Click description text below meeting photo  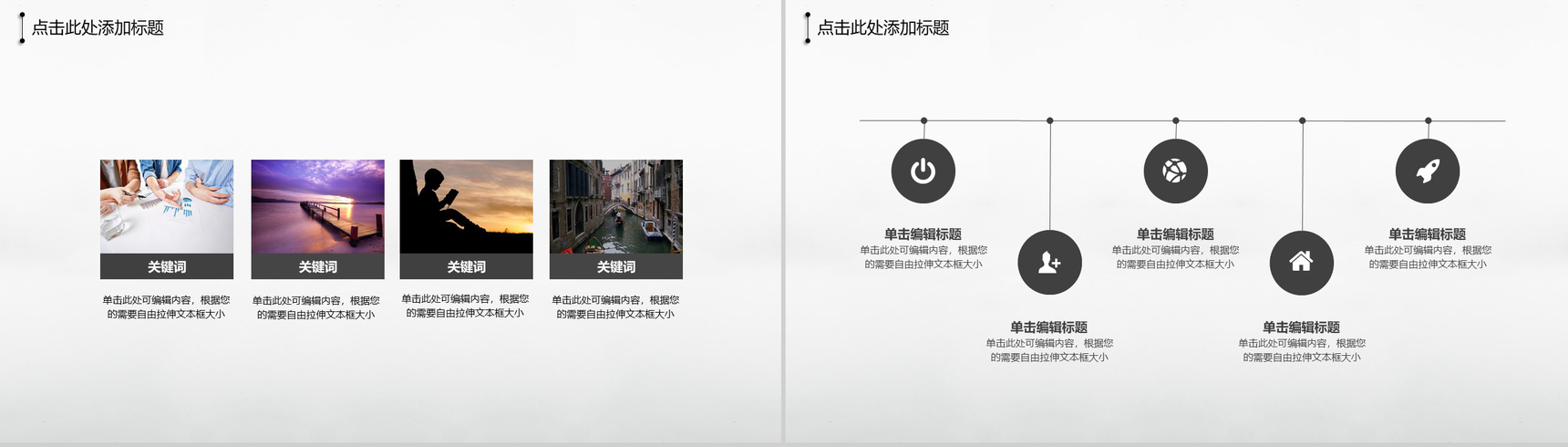[166, 307]
